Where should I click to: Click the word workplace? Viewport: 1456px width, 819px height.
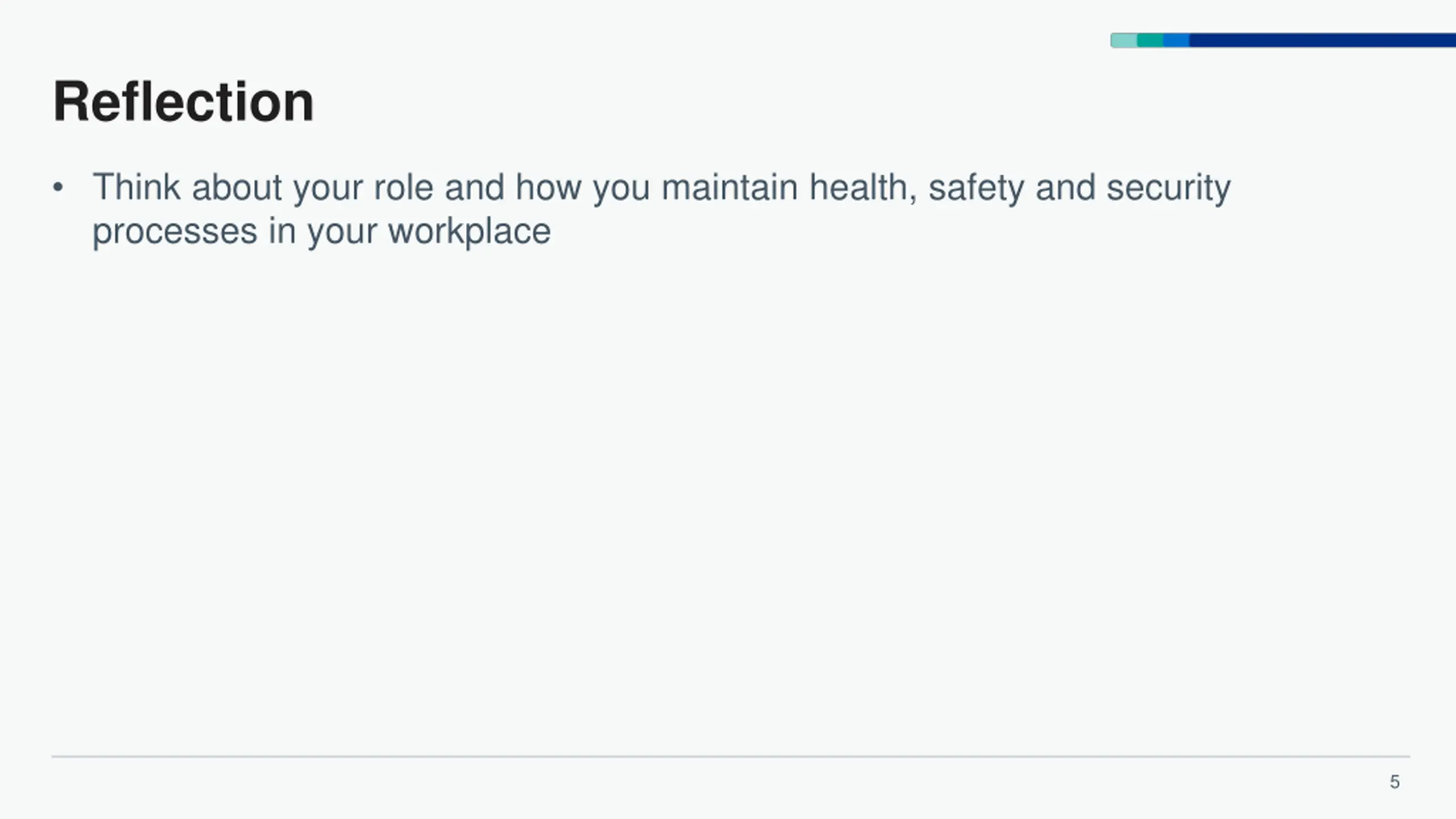pyautogui.click(x=469, y=231)
